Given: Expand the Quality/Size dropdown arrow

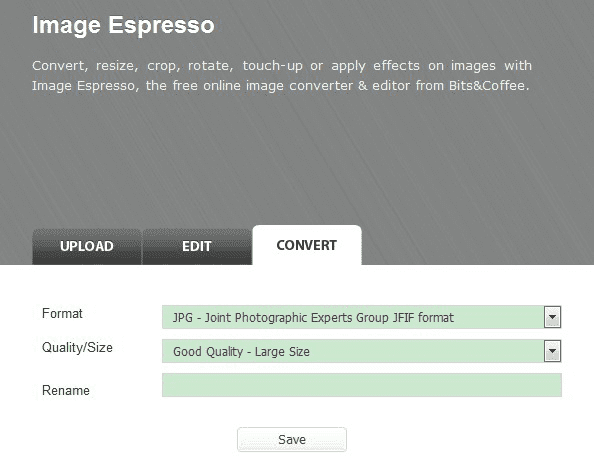Looking at the screenshot, I should (x=552, y=351).
